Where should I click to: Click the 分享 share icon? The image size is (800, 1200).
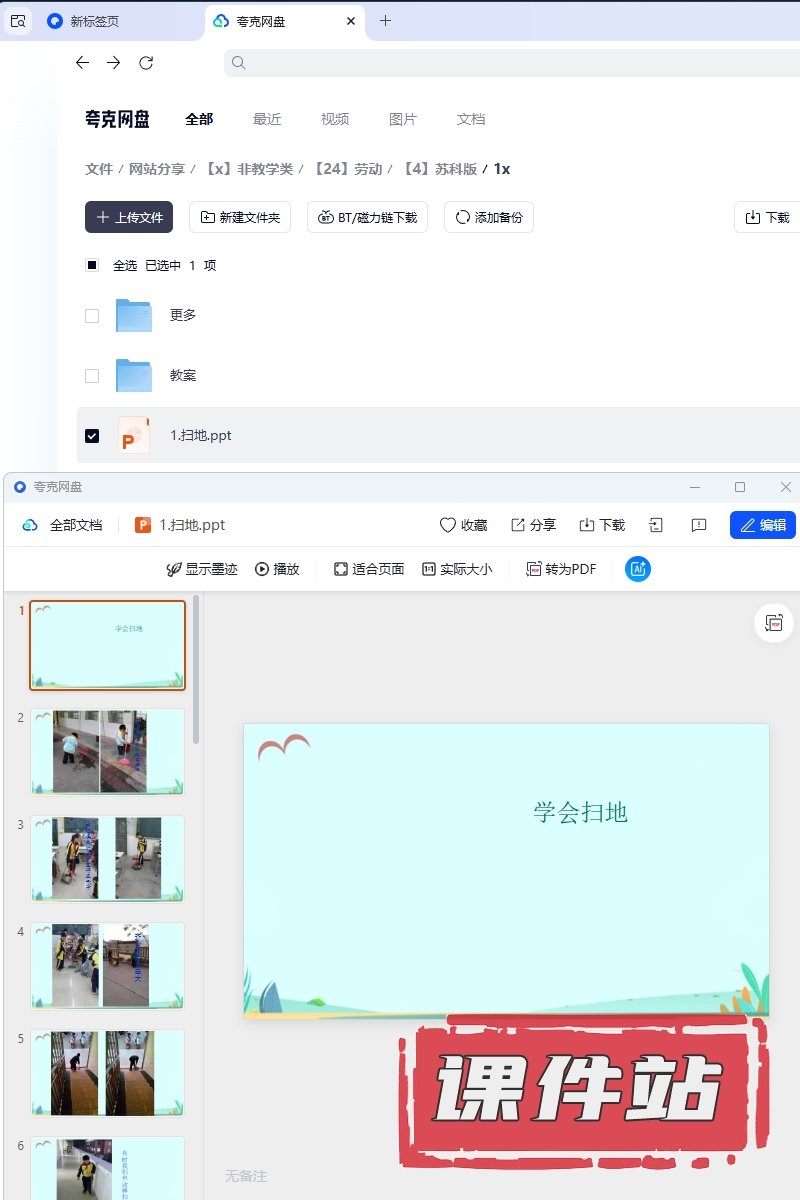(518, 525)
